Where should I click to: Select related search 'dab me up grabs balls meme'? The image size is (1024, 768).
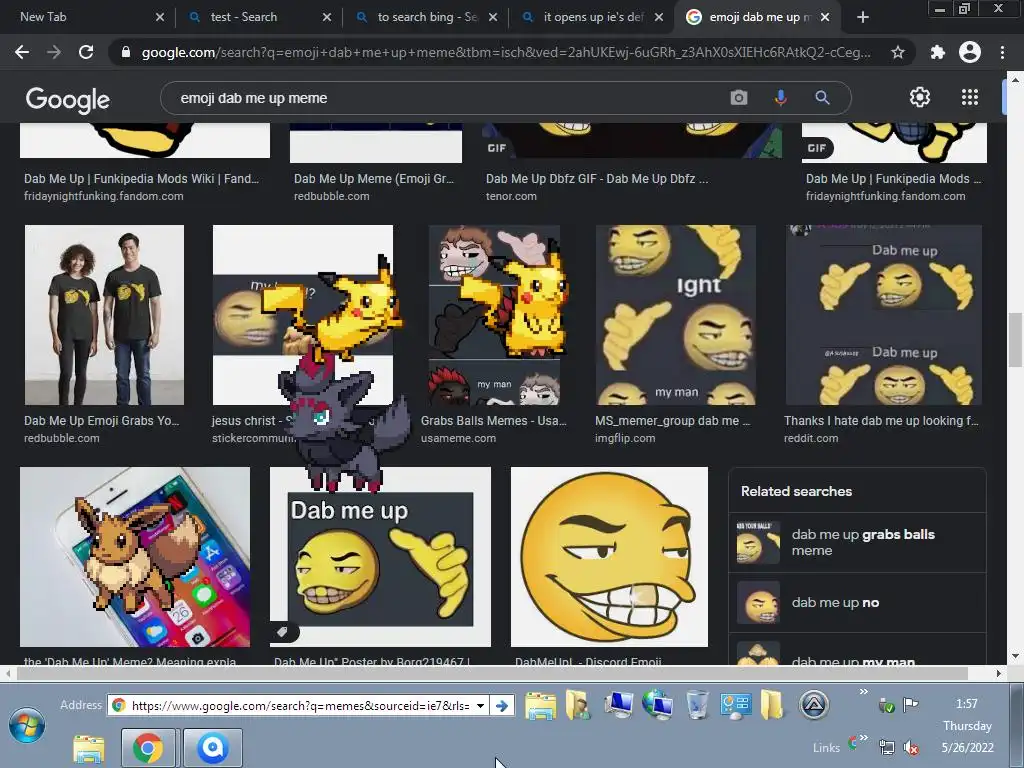tap(857, 542)
